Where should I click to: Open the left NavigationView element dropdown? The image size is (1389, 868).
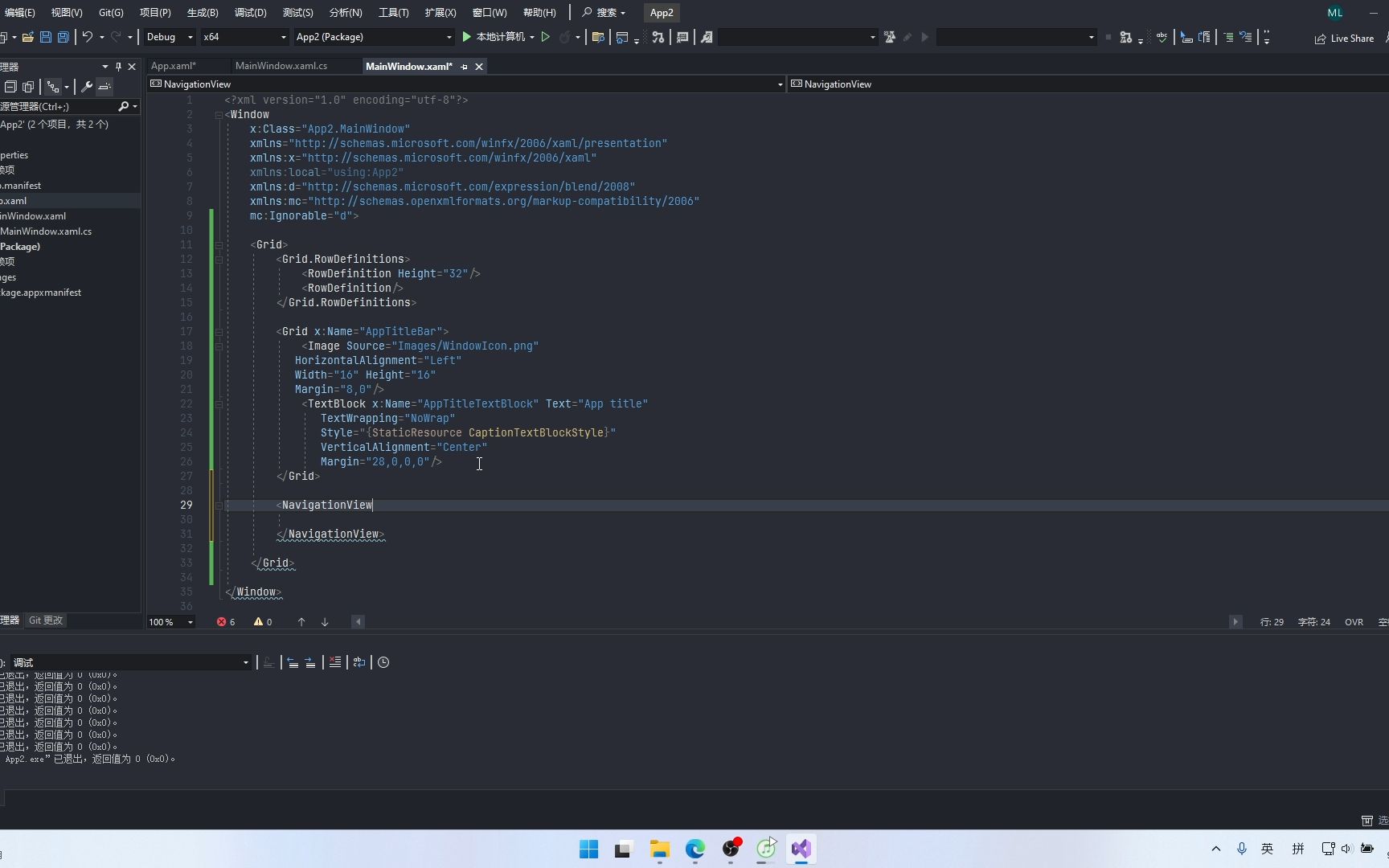(466, 84)
